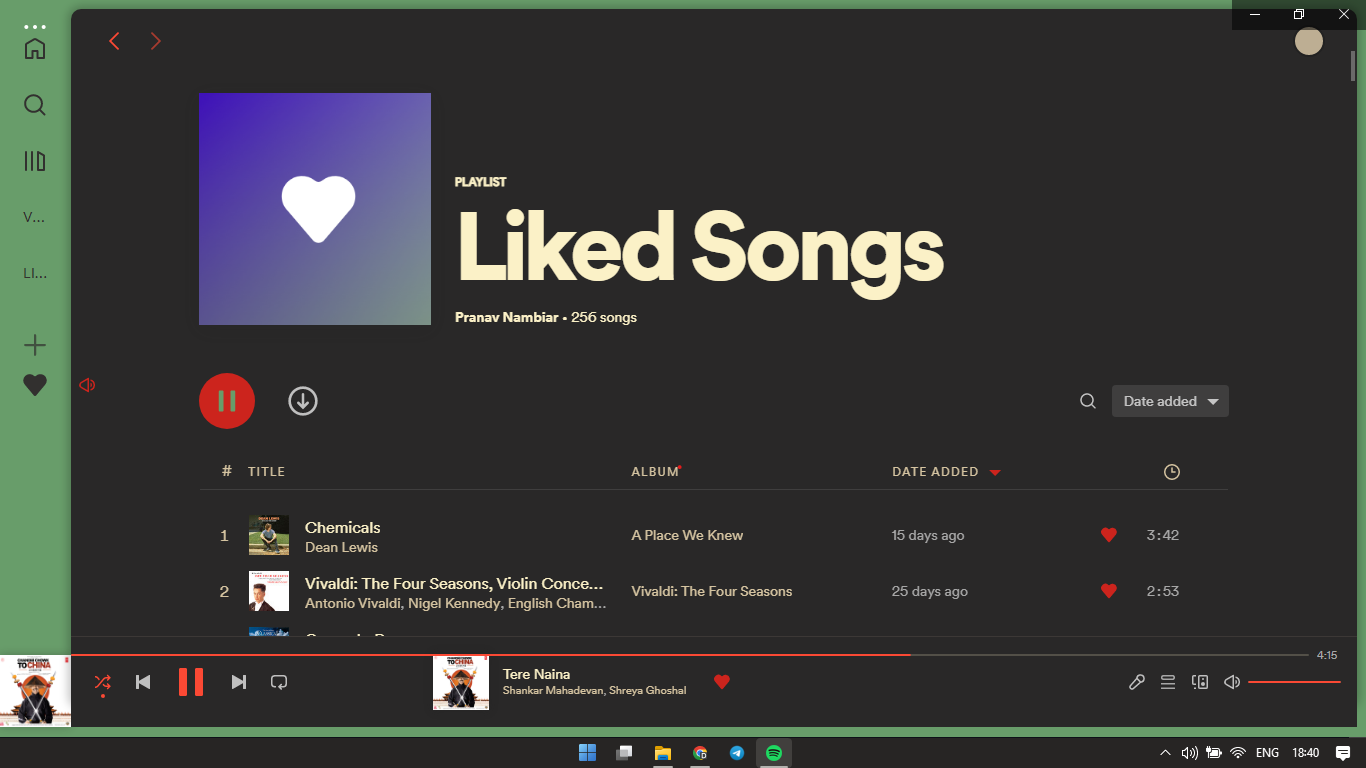This screenshot has height=768, width=1366.
Task: Open the search field within the playlist
Action: [1087, 400]
